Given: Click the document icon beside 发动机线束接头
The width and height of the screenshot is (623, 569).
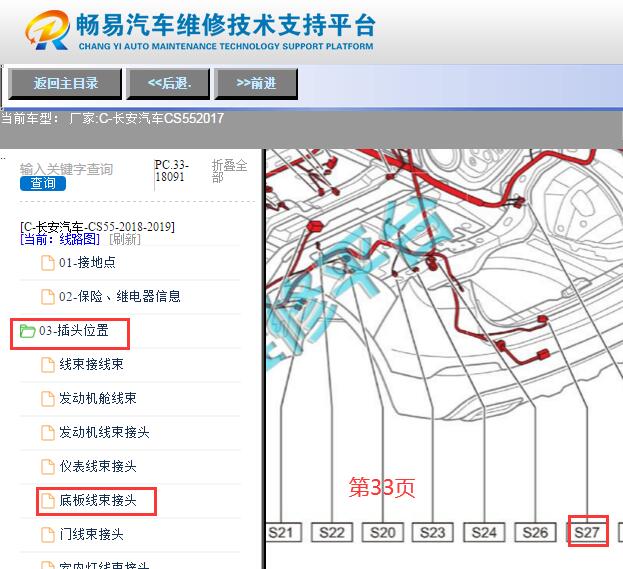Looking at the screenshot, I should 48,433.
